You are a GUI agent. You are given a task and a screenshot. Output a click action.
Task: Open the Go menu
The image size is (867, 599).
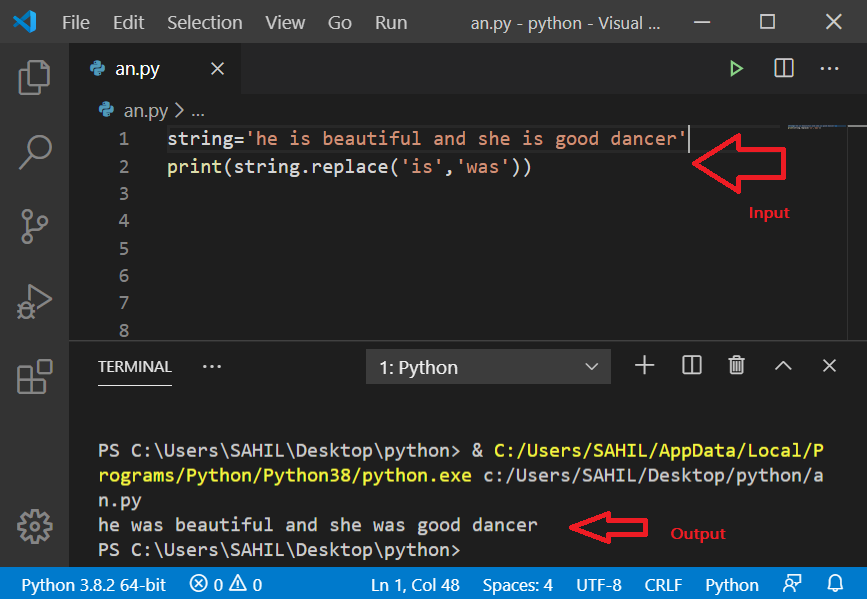[340, 23]
